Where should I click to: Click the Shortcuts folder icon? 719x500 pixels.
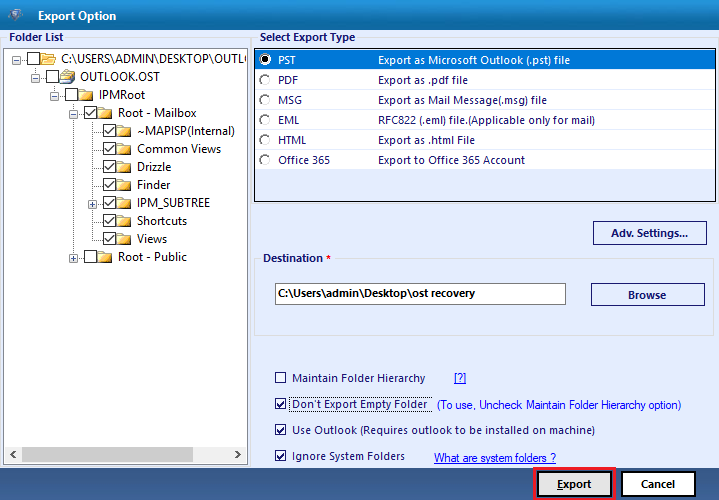click(x=124, y=221)
